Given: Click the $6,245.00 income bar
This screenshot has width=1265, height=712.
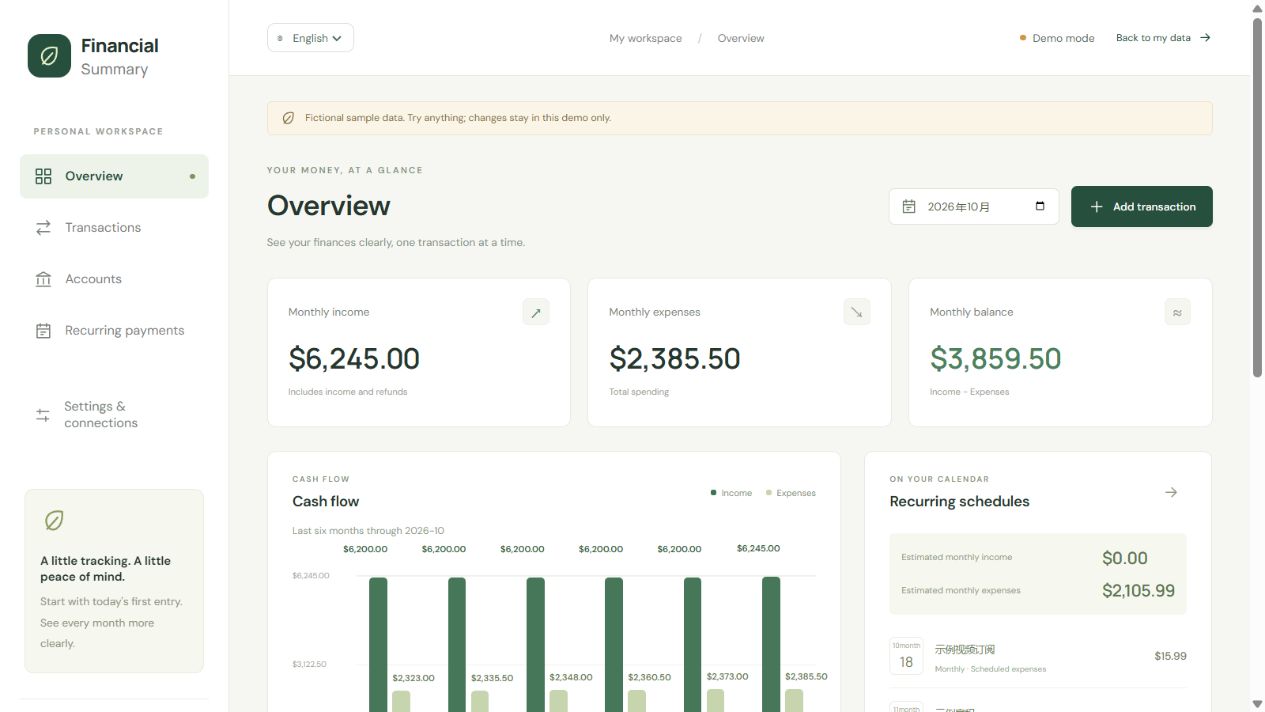Looking at the screenshot, I should [771, 644].
